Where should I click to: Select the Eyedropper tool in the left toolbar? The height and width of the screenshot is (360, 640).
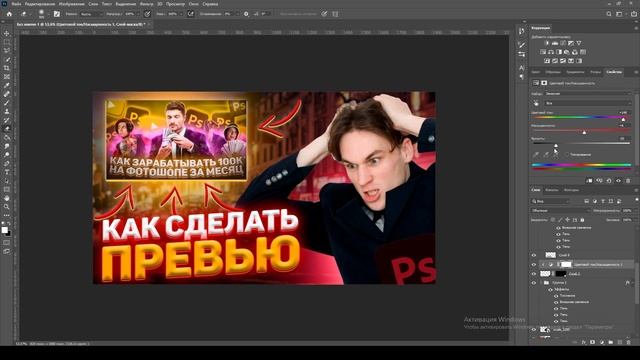point(7,85)
